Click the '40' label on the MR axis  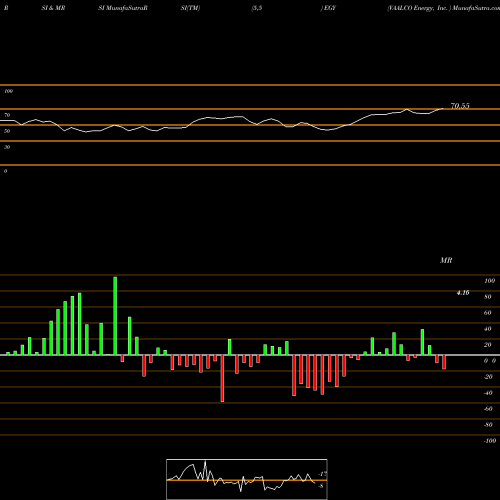tap(488, 329)
